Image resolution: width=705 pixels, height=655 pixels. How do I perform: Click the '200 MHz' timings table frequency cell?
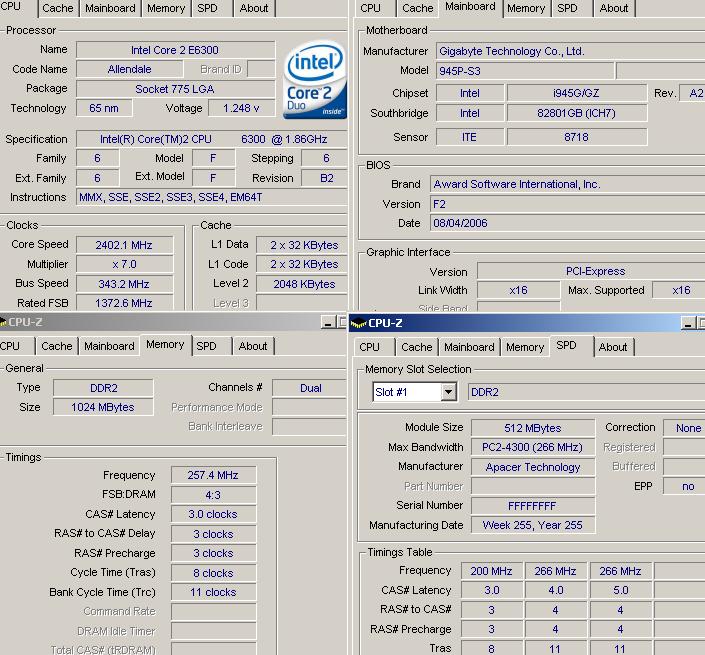[x=492, y=571]
